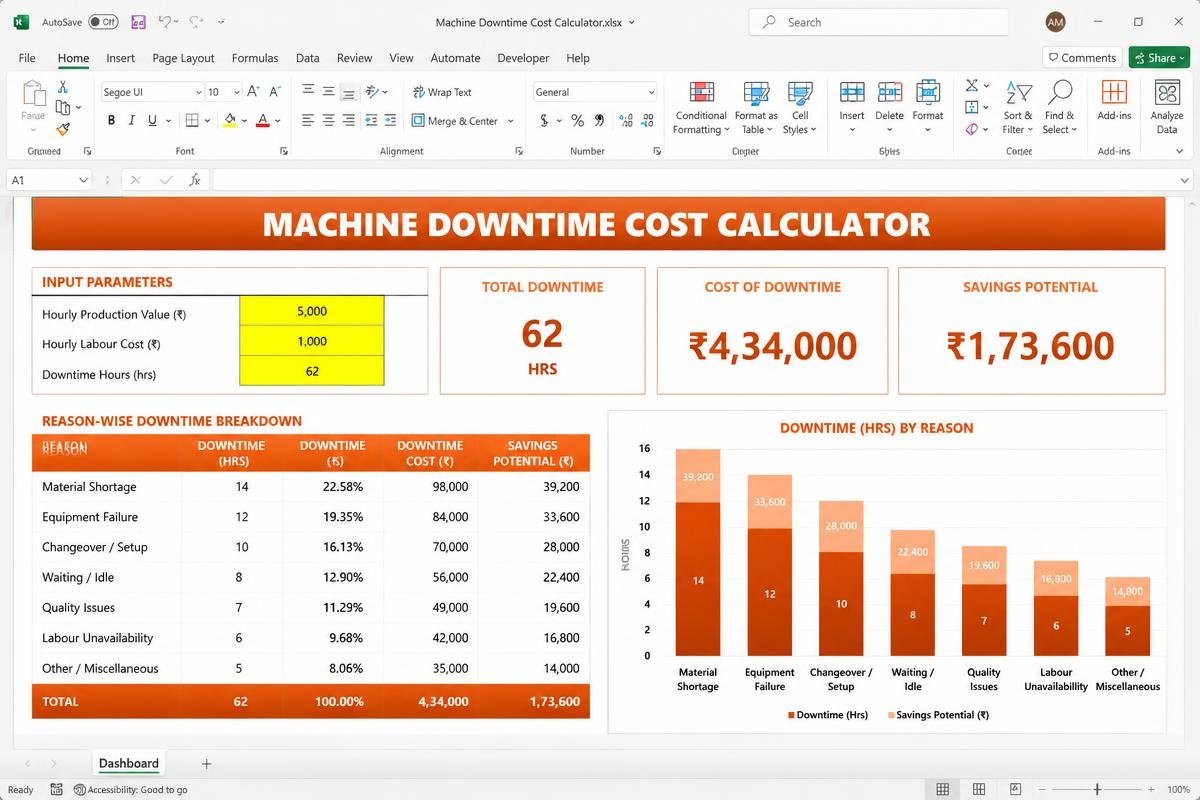Switch to the Insert tab
The height and width of the screenshot is (800, 1200).
click(x=120, y=58)
